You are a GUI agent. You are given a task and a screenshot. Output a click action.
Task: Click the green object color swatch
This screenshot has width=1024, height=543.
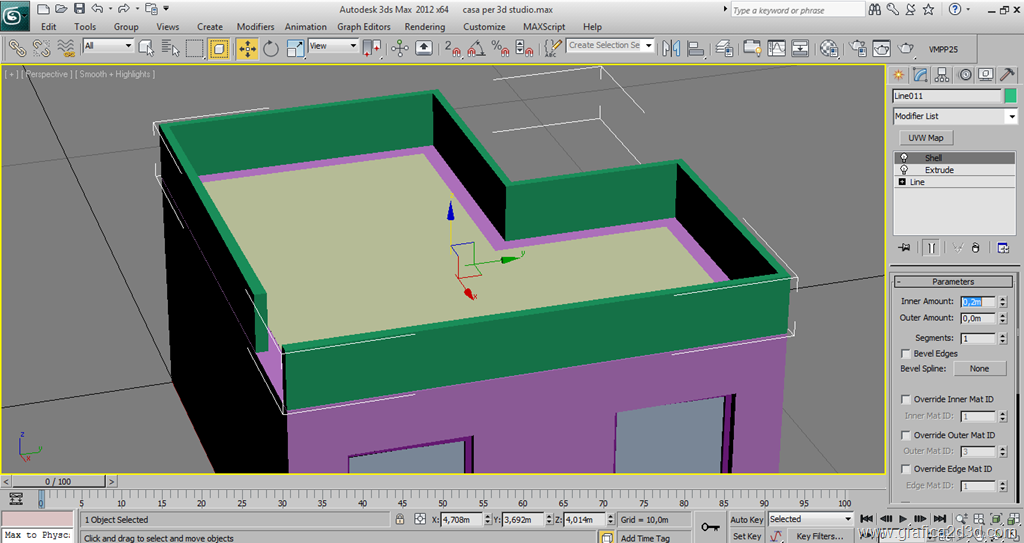click(1010, 96)
